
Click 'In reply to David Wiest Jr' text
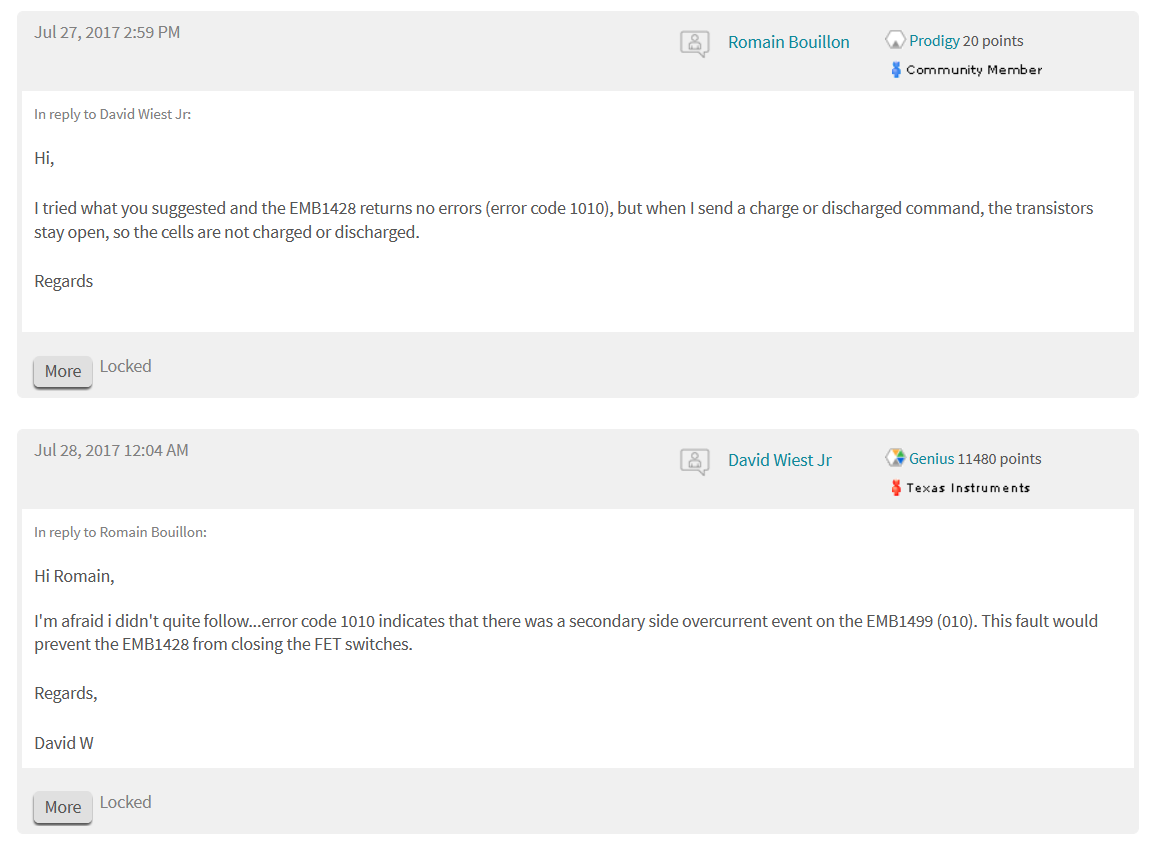tap(112, 114)
